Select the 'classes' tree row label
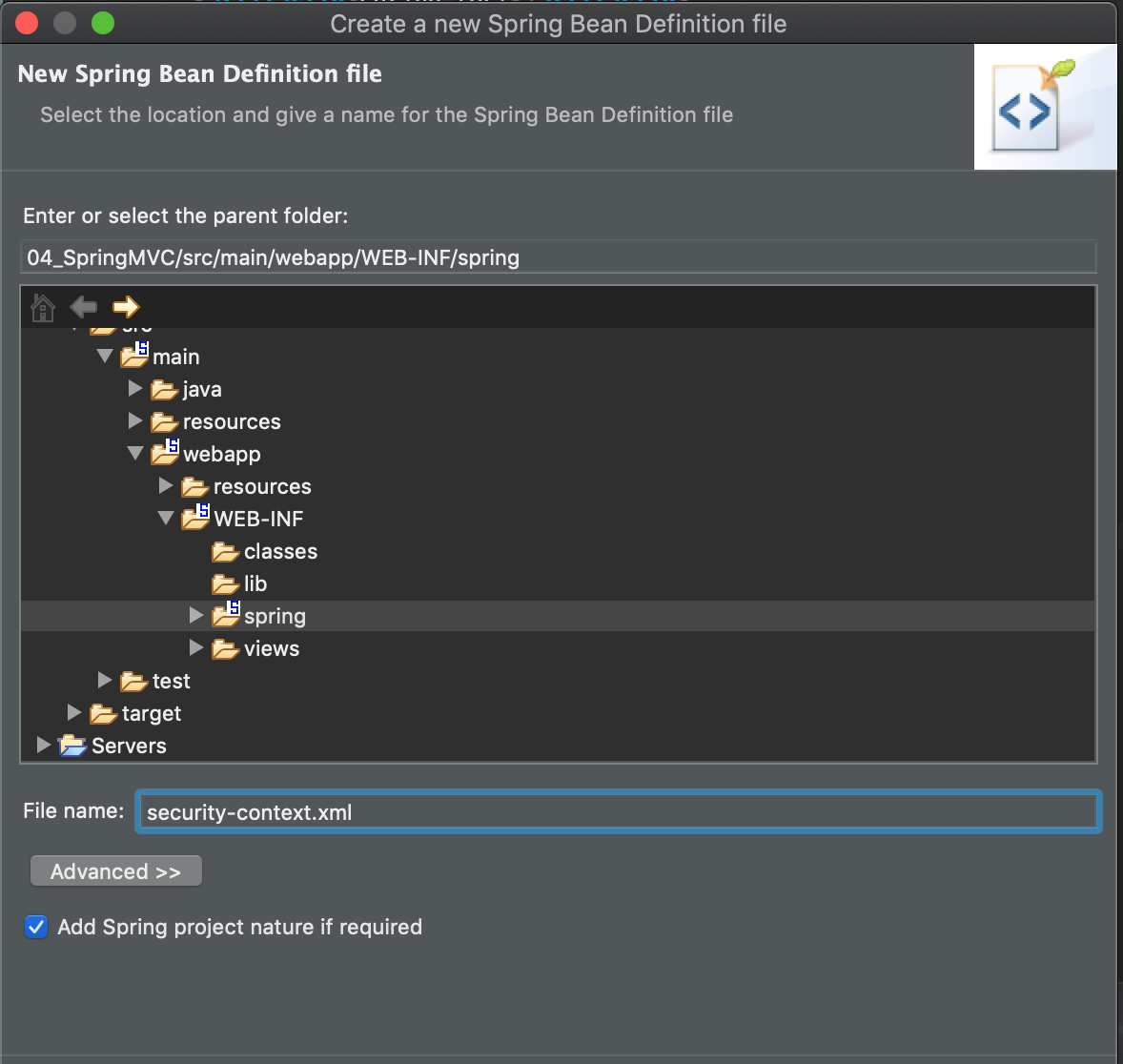 point(280,552)
